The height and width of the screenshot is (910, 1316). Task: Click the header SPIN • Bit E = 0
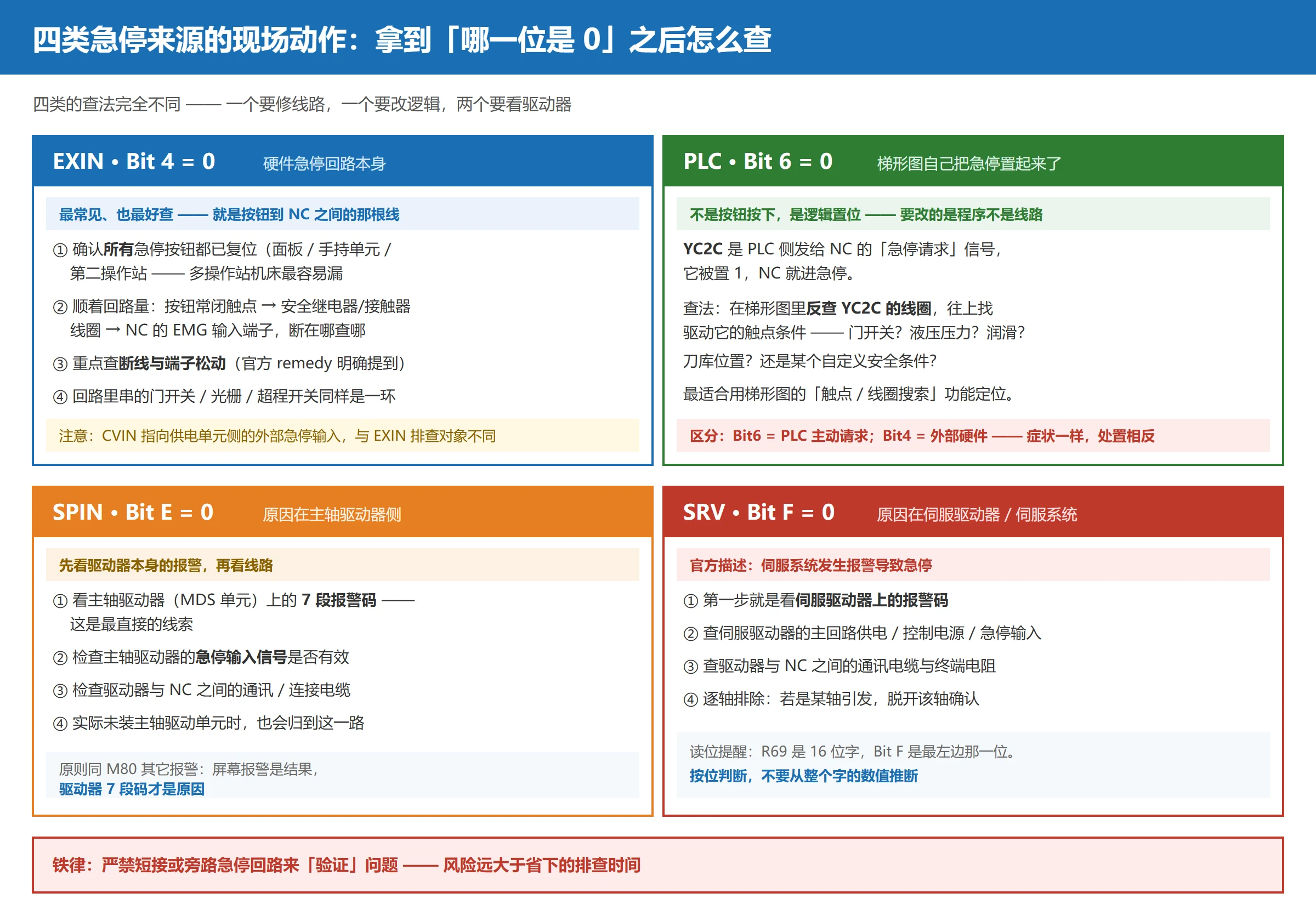133,512
